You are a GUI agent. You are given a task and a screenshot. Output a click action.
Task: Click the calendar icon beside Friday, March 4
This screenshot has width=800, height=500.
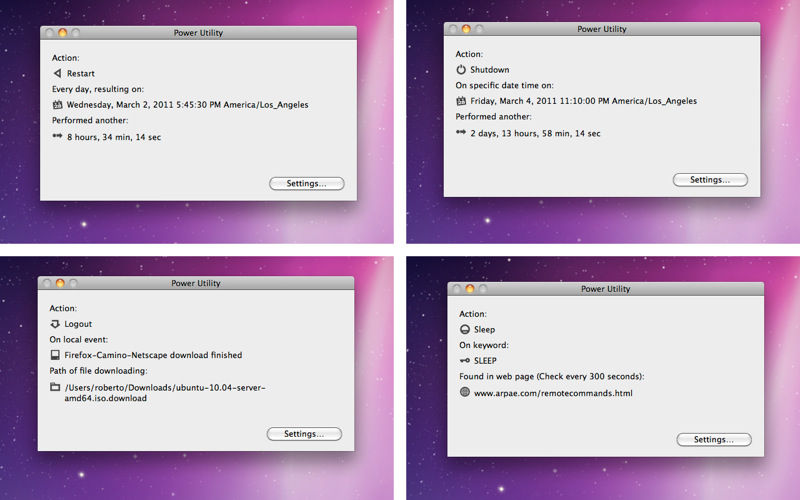pyautogui.click(x=461, y=101)
